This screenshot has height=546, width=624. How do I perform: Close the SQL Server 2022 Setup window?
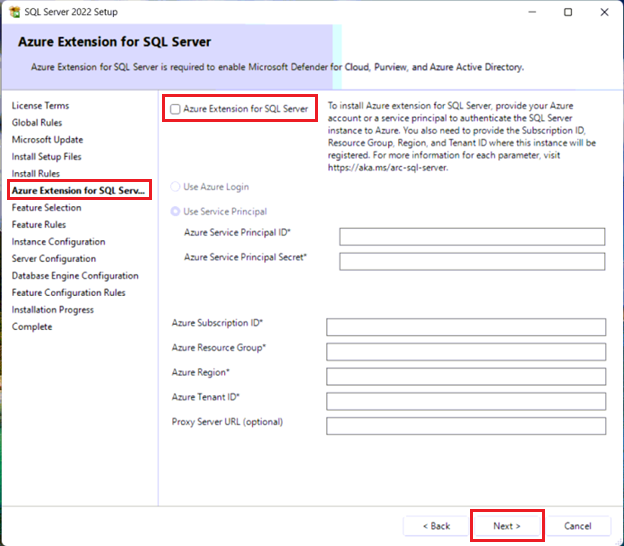click(604, 12)
